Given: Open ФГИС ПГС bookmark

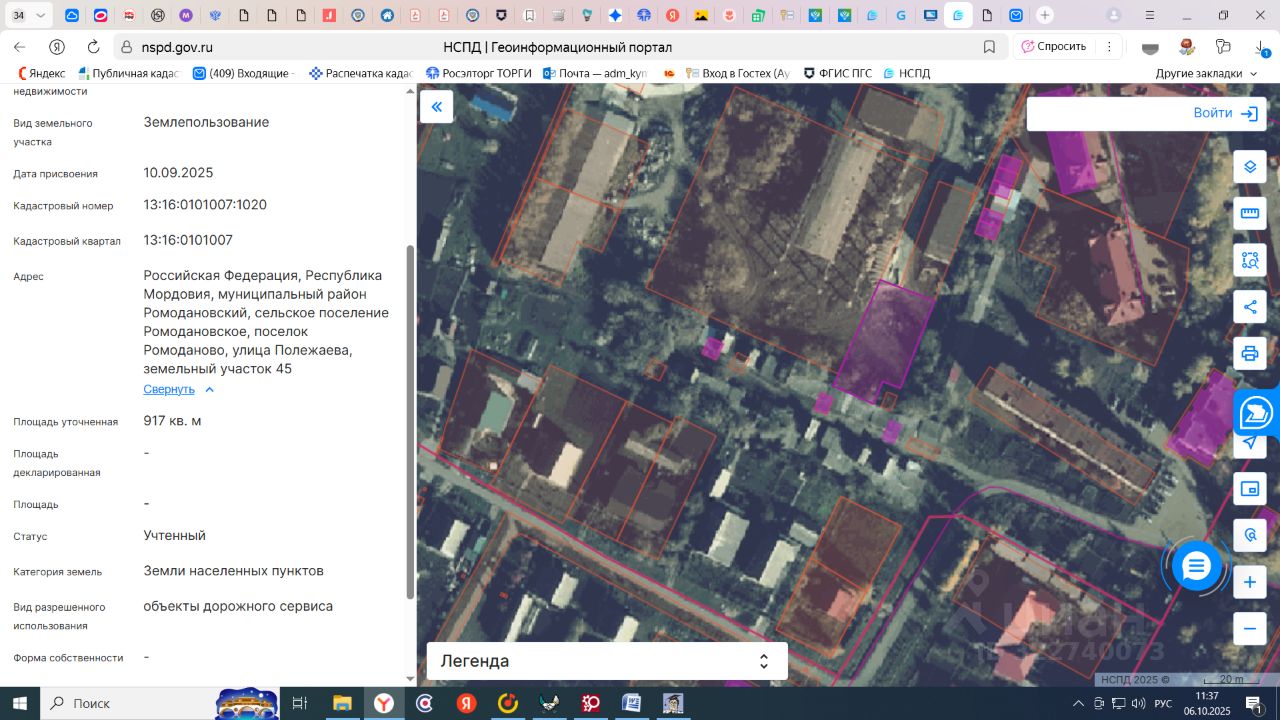Looking at the screenshot, I should (838, 73).
